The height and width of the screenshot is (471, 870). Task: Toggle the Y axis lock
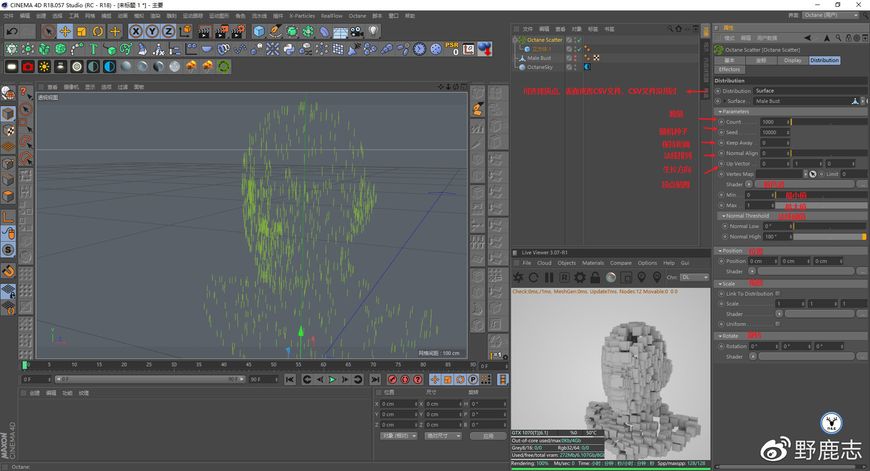152,31
